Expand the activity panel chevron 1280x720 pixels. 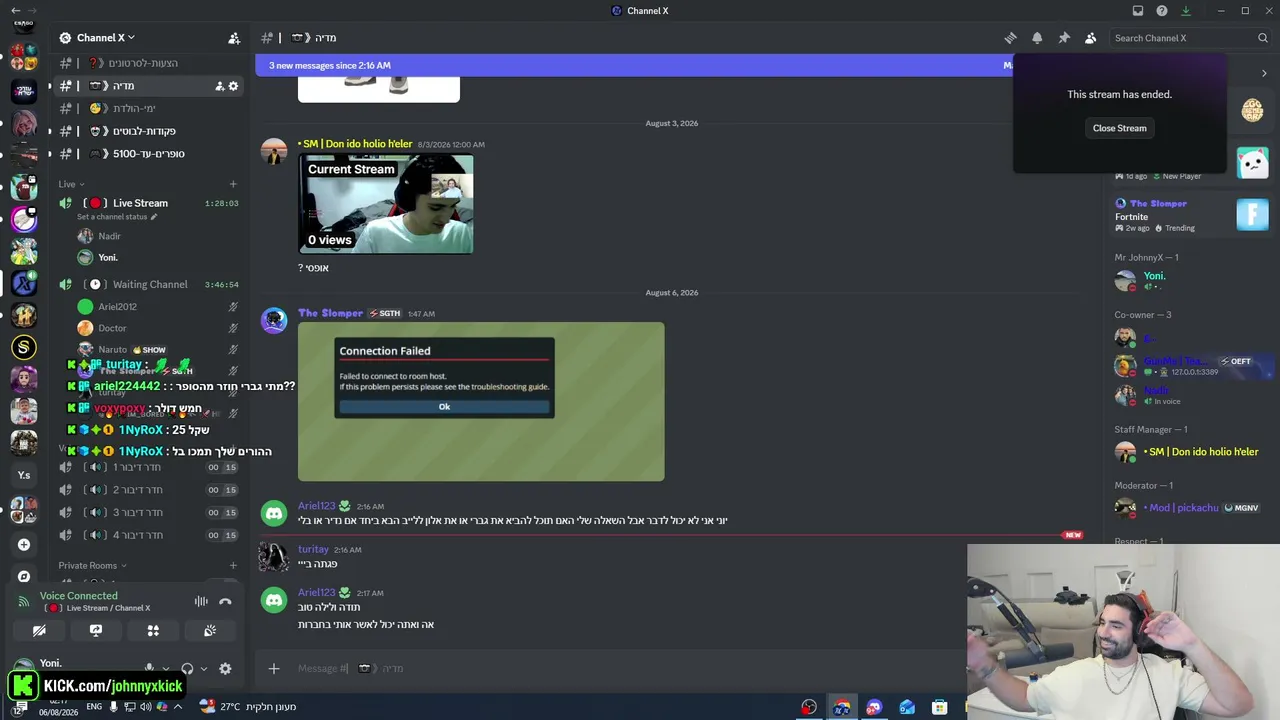click(x=1264, y=73)
